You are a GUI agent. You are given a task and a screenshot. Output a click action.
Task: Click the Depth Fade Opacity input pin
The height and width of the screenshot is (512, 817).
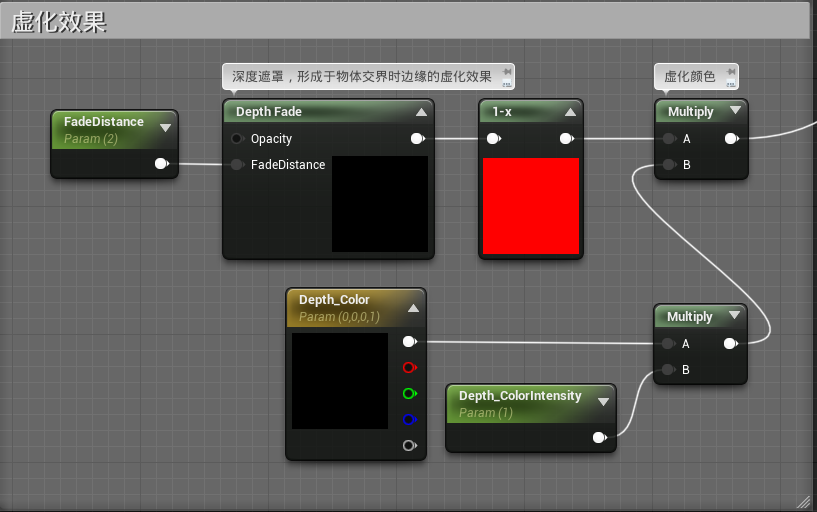(x=237, y=139)
